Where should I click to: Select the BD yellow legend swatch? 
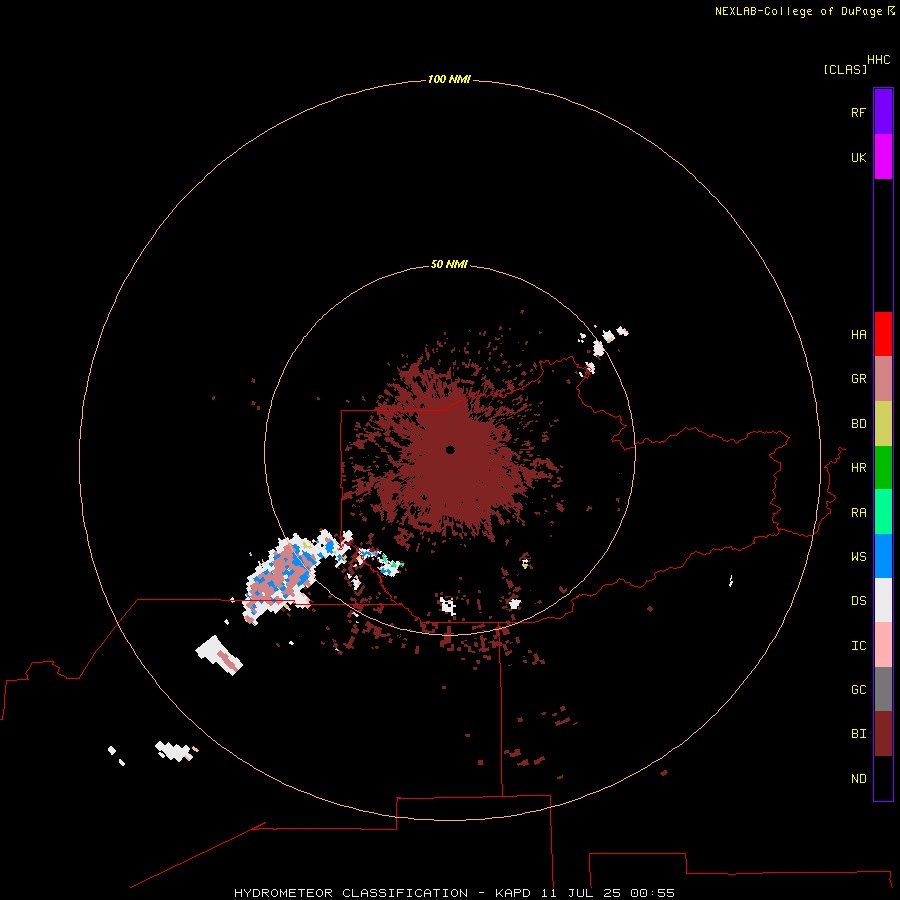click(x=883, y=424)
